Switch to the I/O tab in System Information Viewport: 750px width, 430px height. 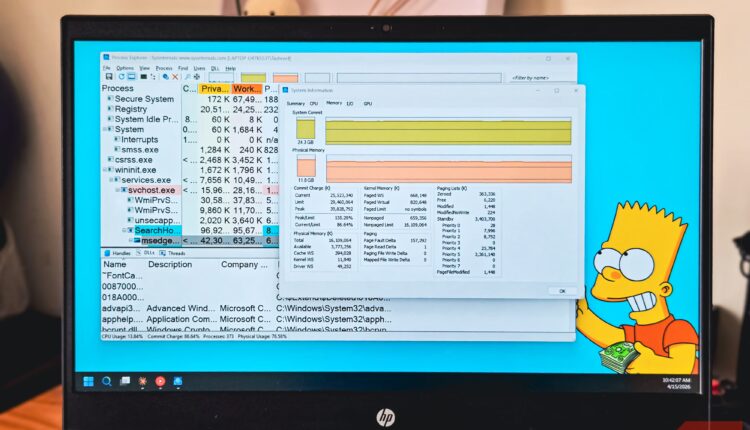tap(350, 103)
